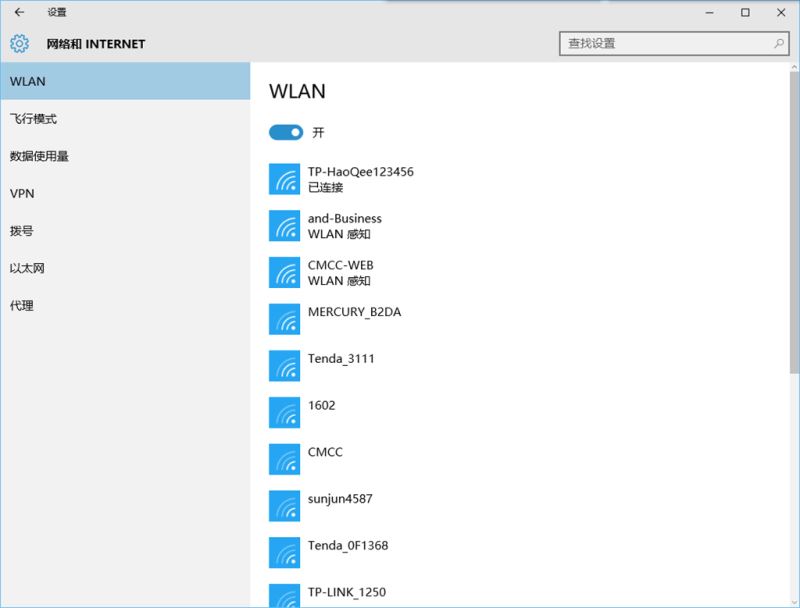Click the vertical scrollbar of network list

(x=794, y=220)
